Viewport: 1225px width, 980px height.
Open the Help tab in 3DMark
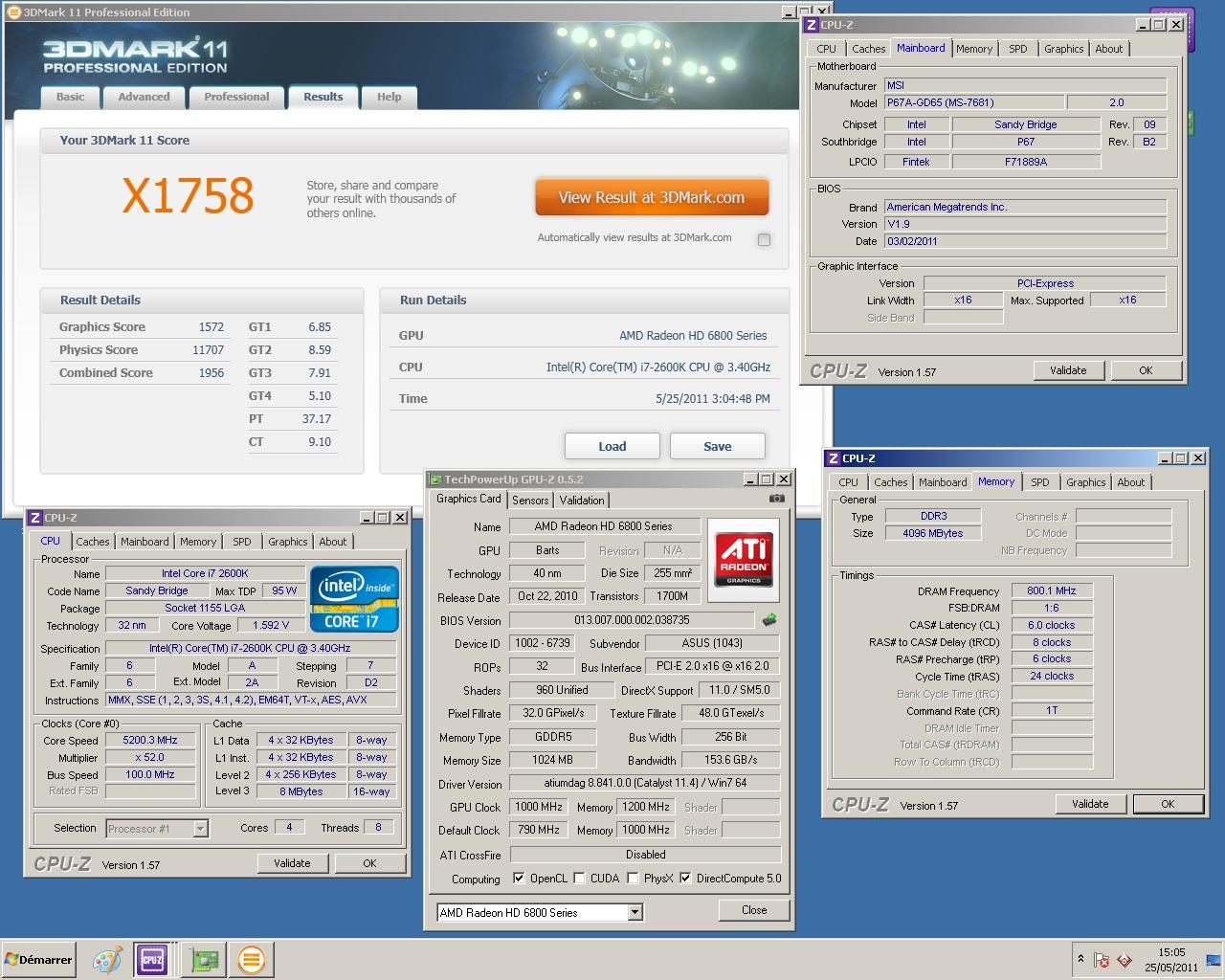point(390,97)
